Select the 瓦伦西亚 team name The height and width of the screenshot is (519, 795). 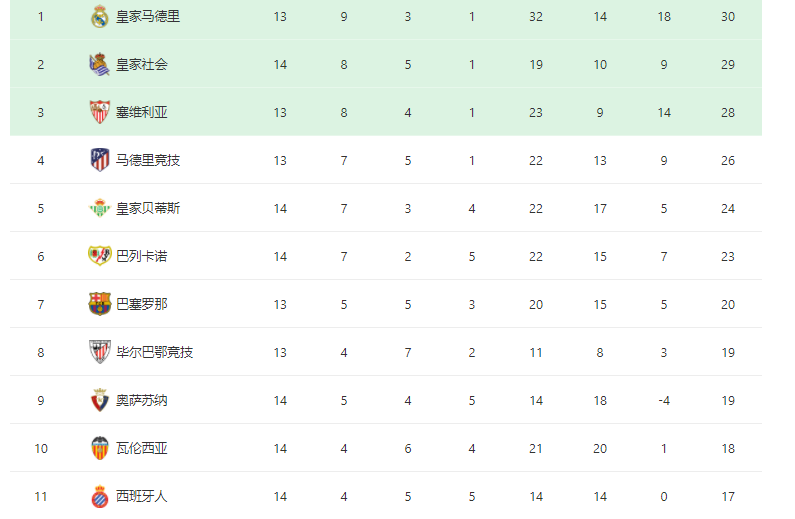(x=142, y=448)
